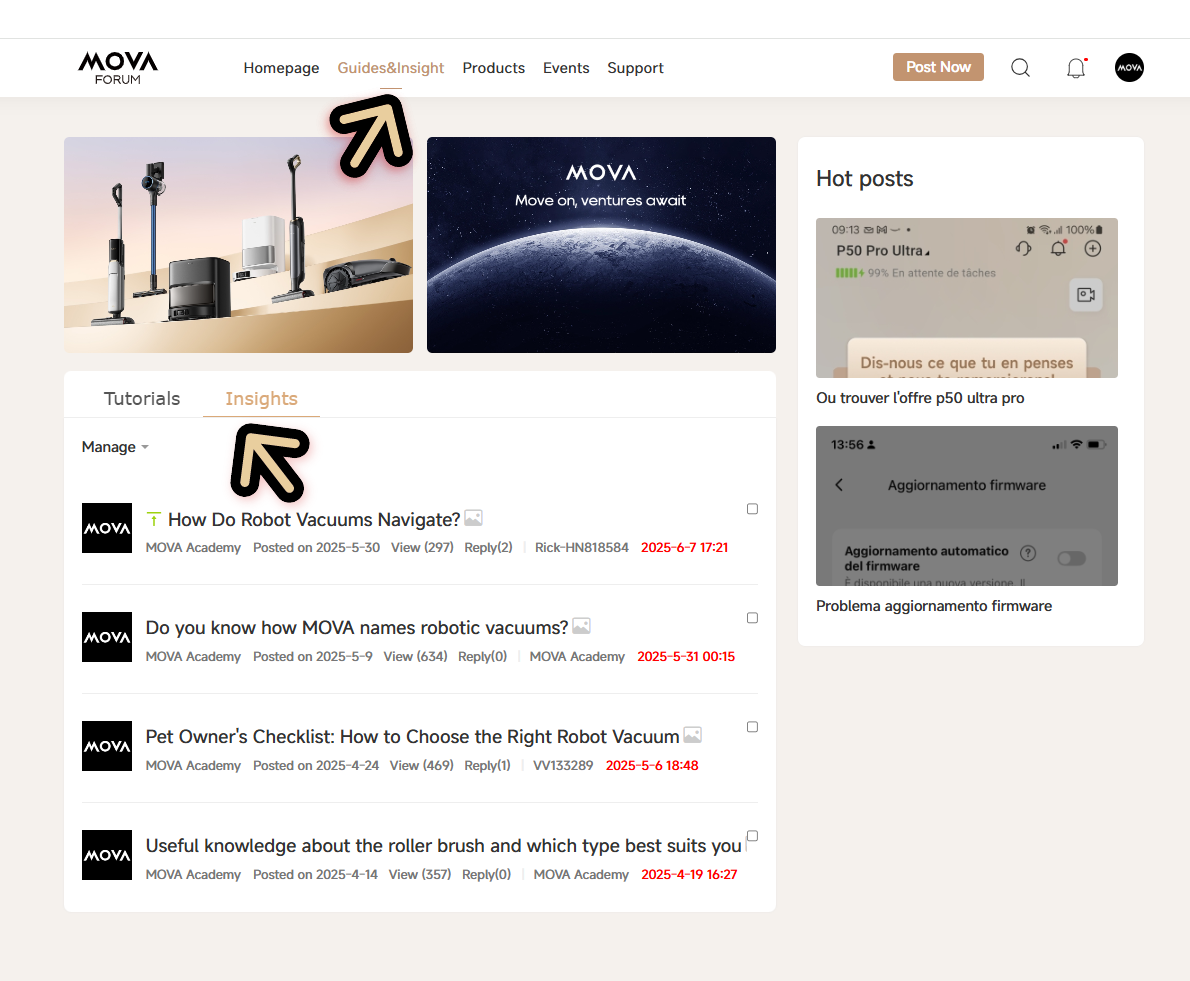
Task: Open hot post Problema aggiornamento firmware
Action: (x=933, y=605)
